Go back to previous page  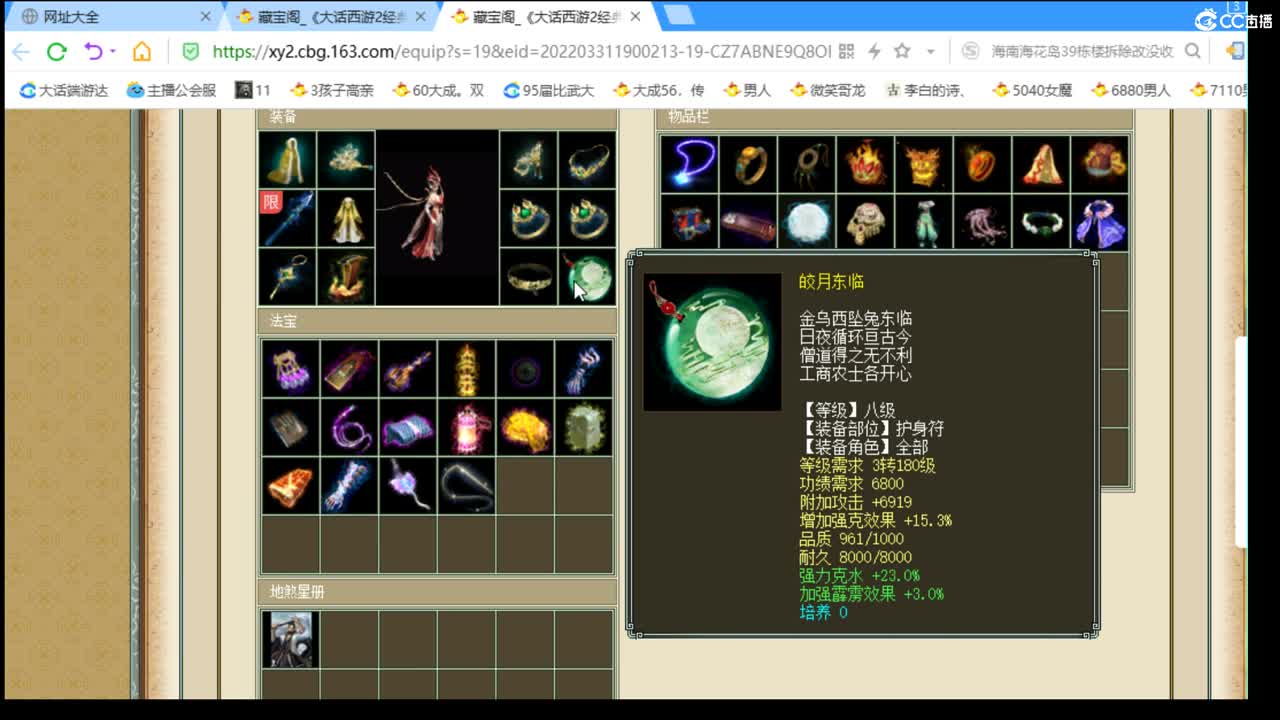coord(21,51)
